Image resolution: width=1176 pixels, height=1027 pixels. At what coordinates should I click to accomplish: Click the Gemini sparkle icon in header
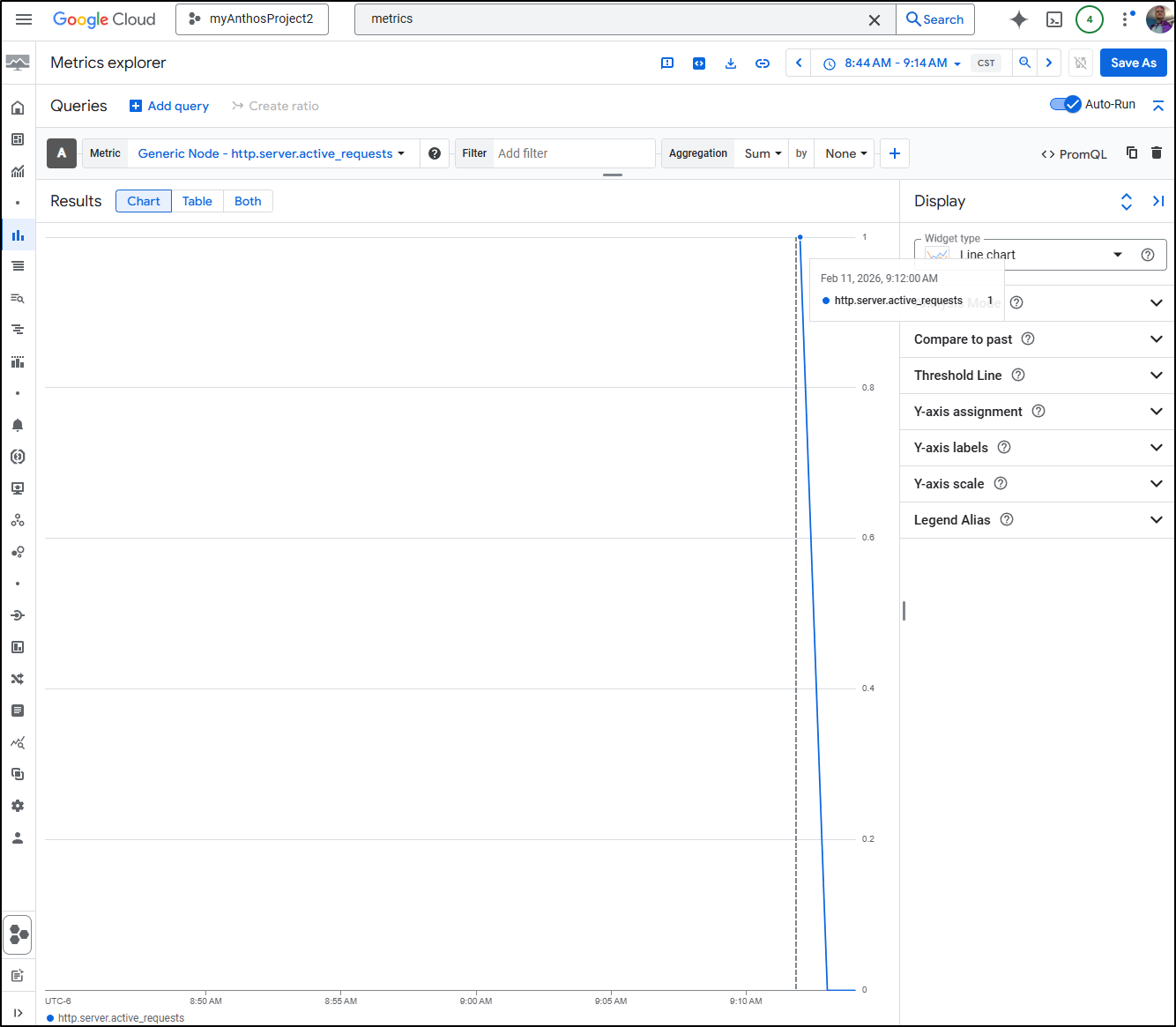(1018, 19)
